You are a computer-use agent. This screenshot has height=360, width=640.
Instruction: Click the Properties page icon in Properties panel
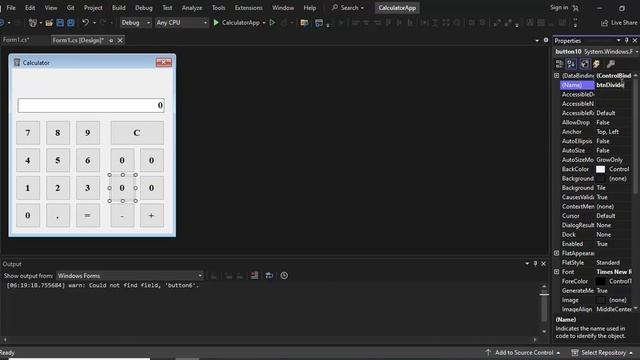pos(584,64)
